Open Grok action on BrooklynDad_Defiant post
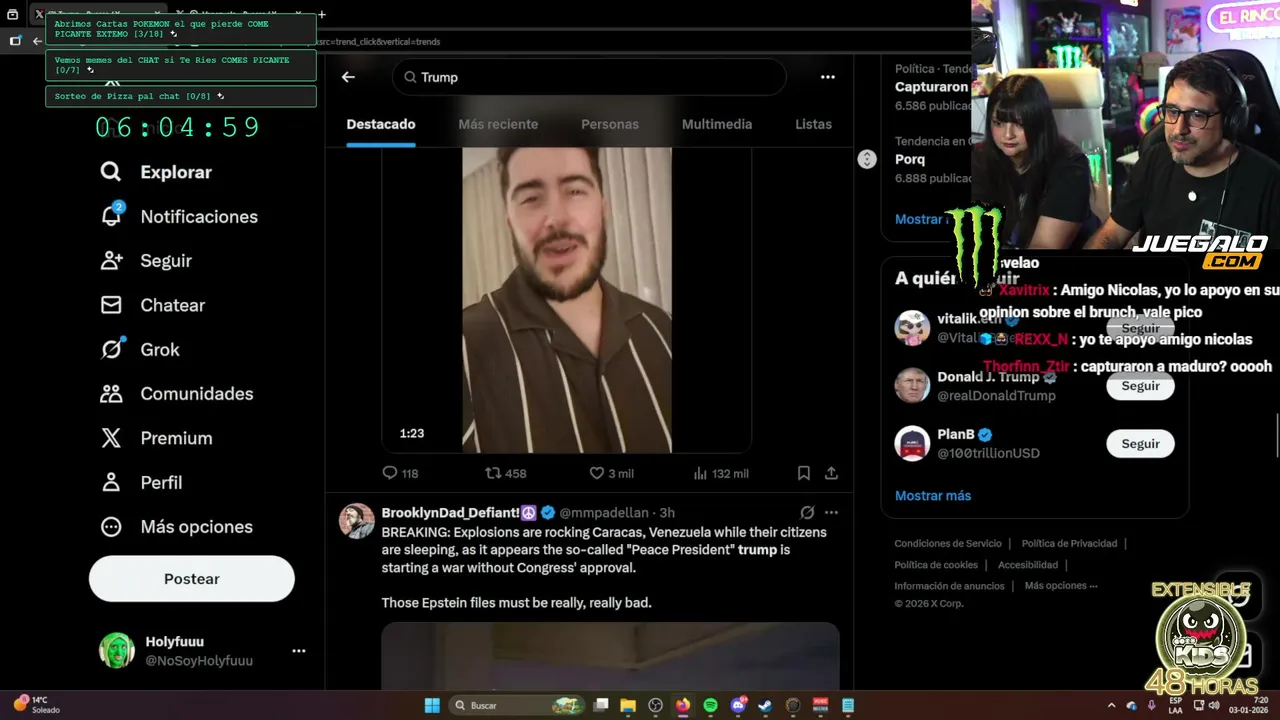1280x720 pixels. (807, 512)
